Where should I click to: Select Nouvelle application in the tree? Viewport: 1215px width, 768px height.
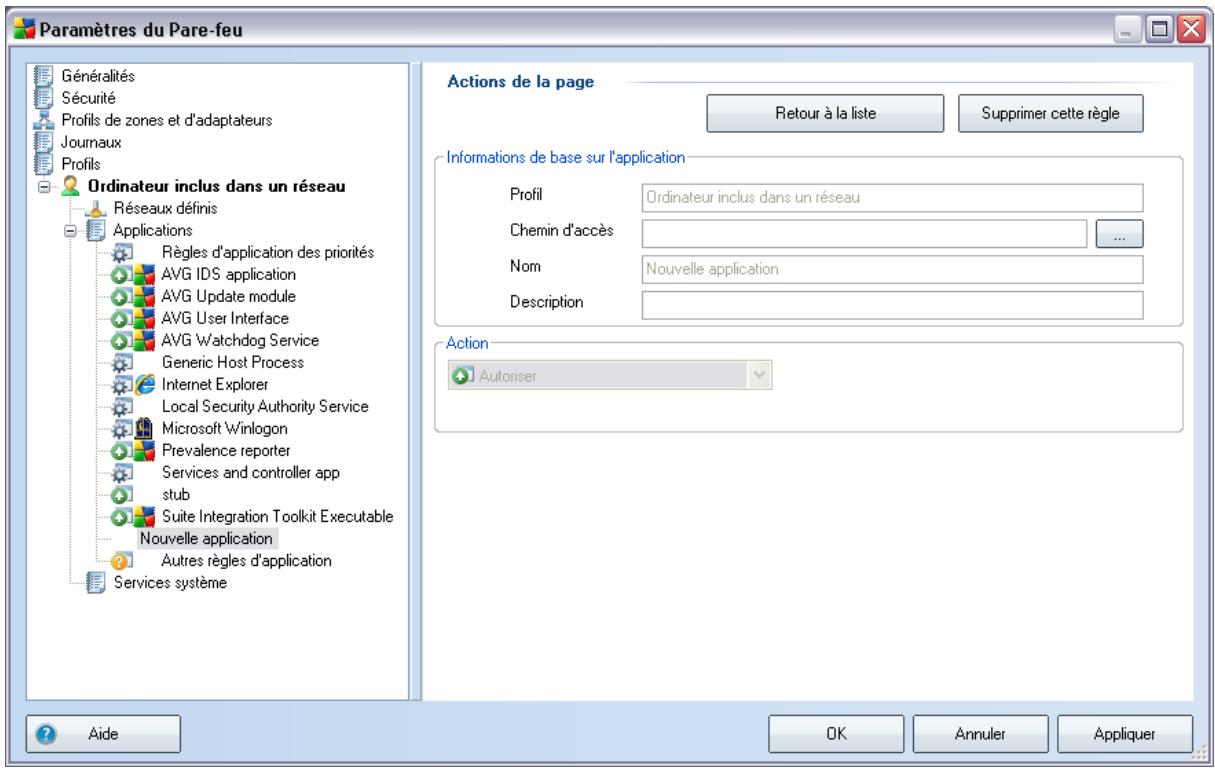point(206,538)
